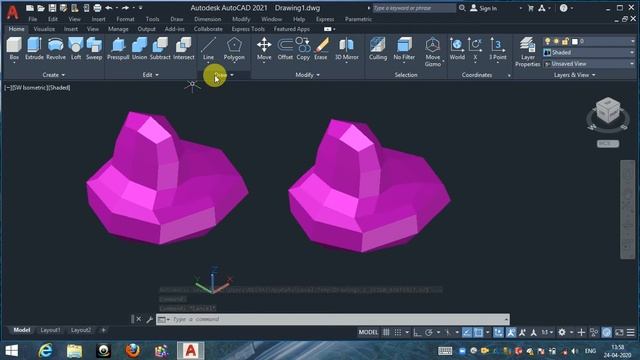Click the MODEL status bar button
This screenshot has height=360, width=640.
tap(368, 332)
